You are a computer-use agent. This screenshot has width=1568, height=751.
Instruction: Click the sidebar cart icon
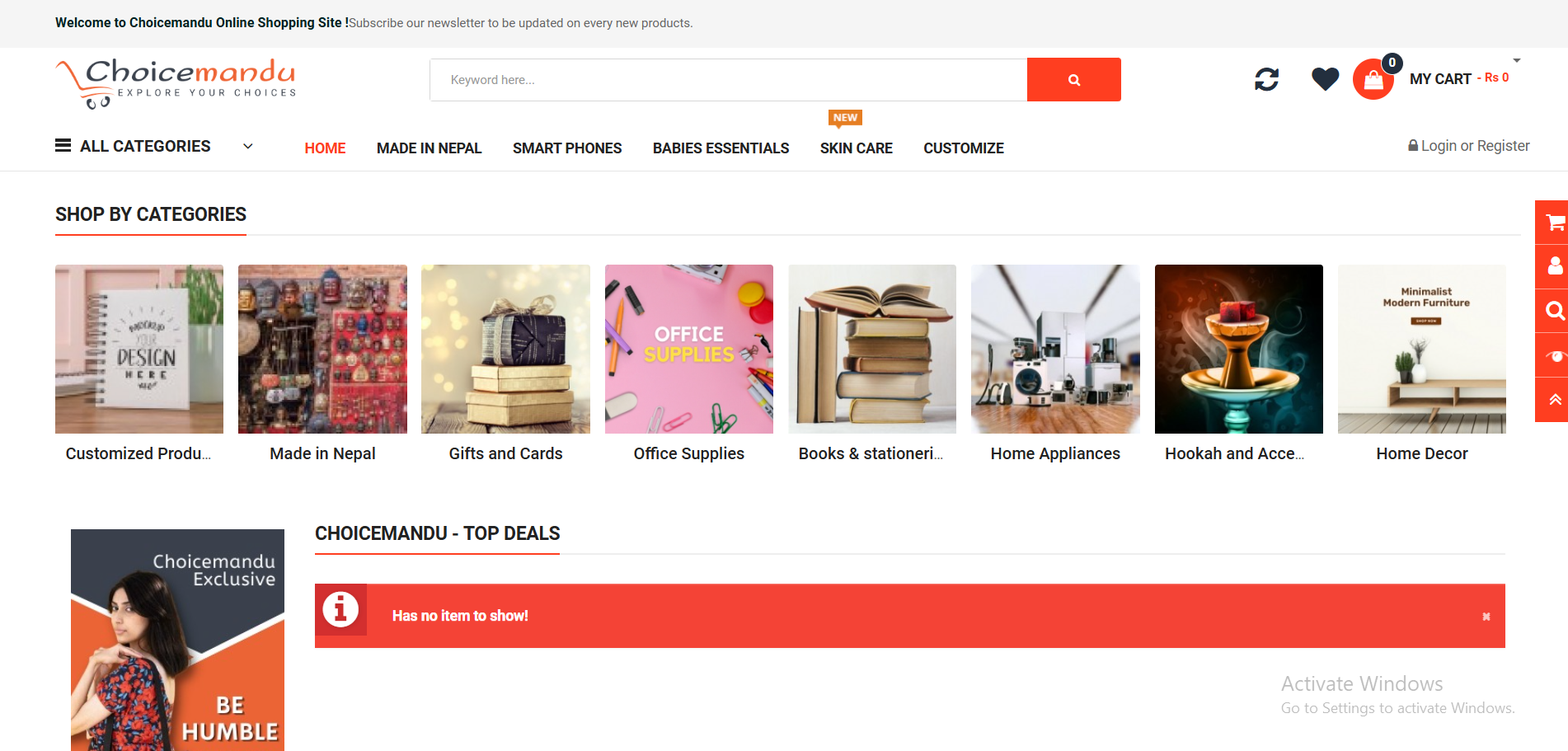1554,223
